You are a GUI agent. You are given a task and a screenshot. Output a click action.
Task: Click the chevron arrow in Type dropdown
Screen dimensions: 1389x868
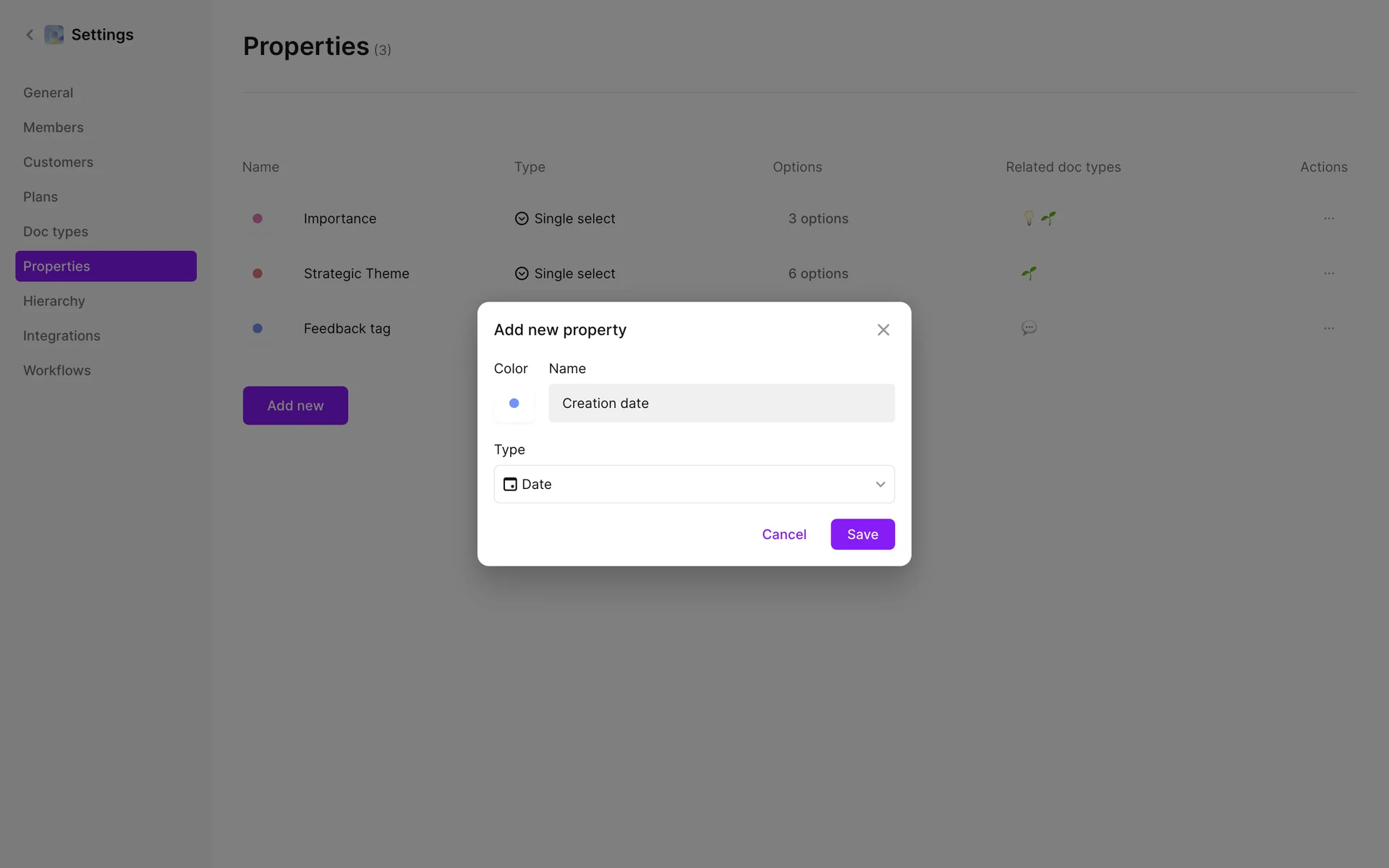[880, 485]
